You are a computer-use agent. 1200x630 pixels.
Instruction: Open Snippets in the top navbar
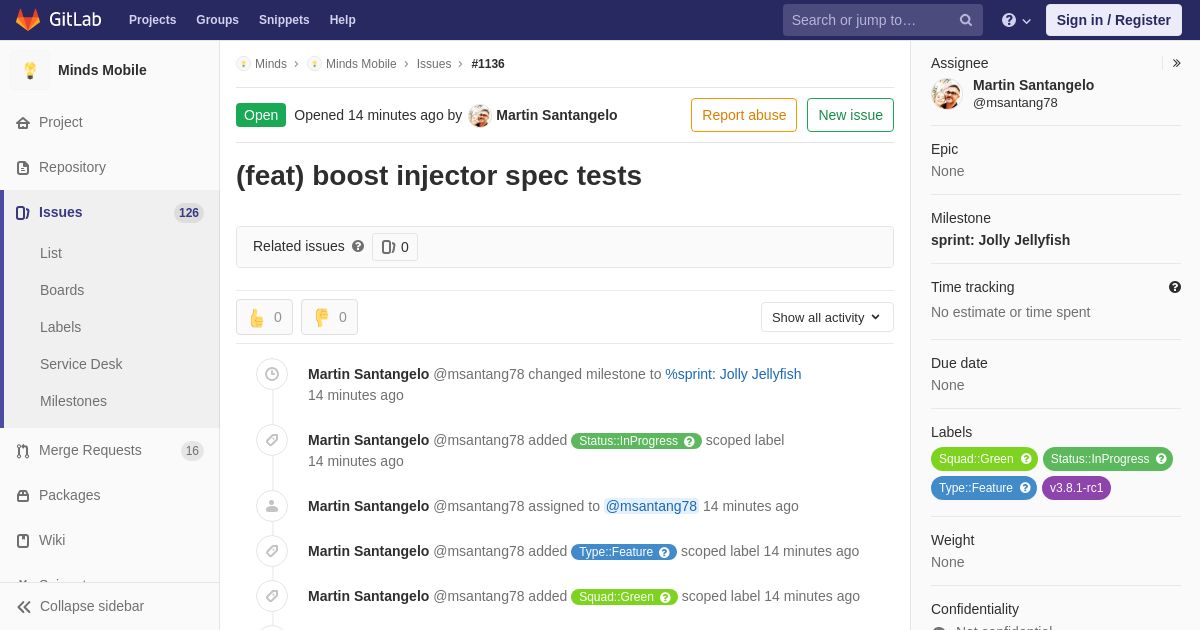click(284, 20)
